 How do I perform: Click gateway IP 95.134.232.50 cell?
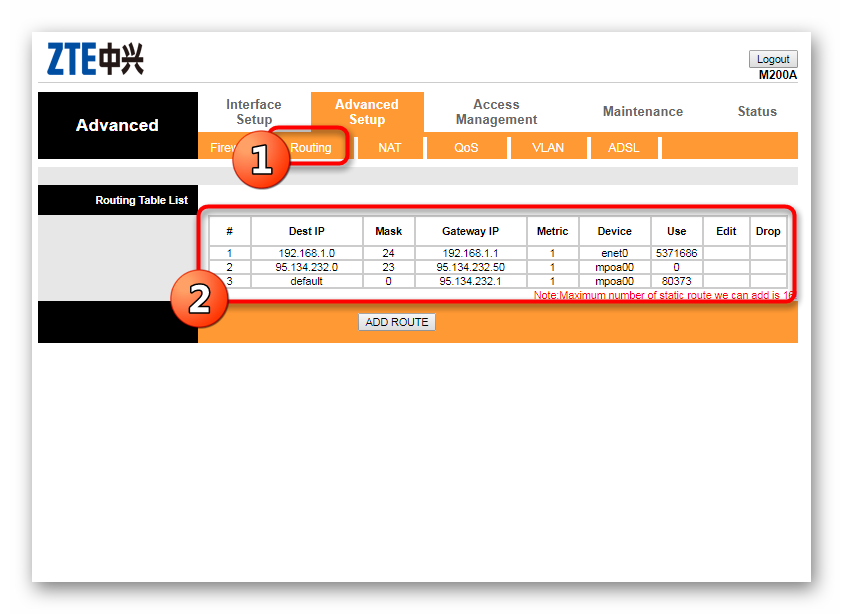tap(470, 267)
